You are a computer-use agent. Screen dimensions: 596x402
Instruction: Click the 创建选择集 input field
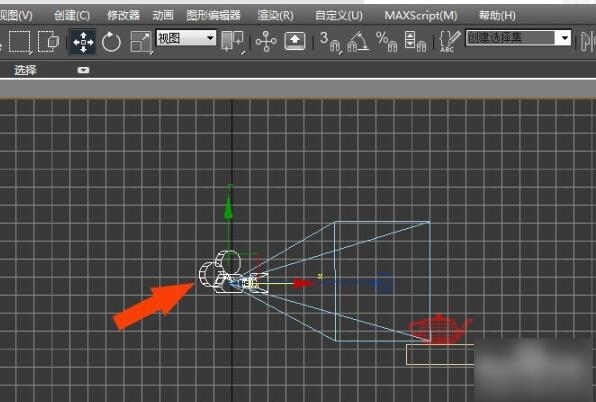(x=510, y=38)
